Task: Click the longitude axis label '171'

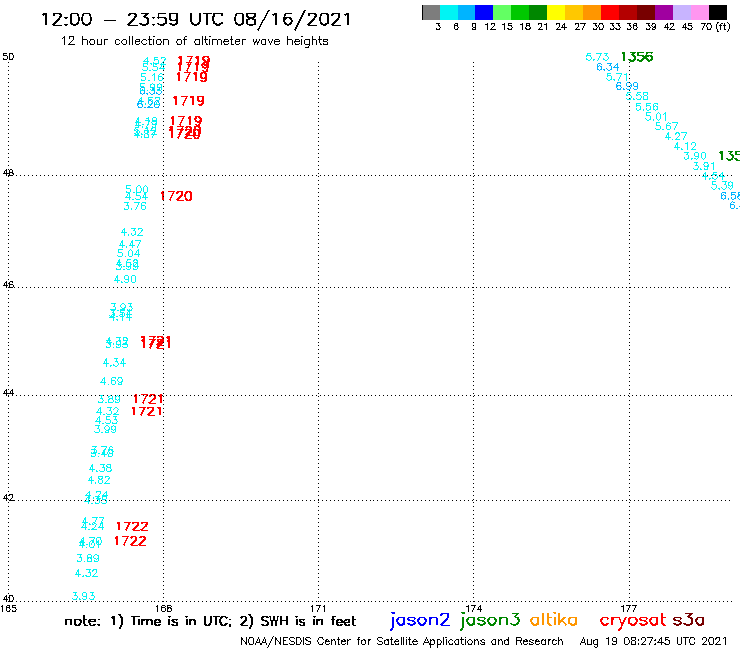Action: 318,608
